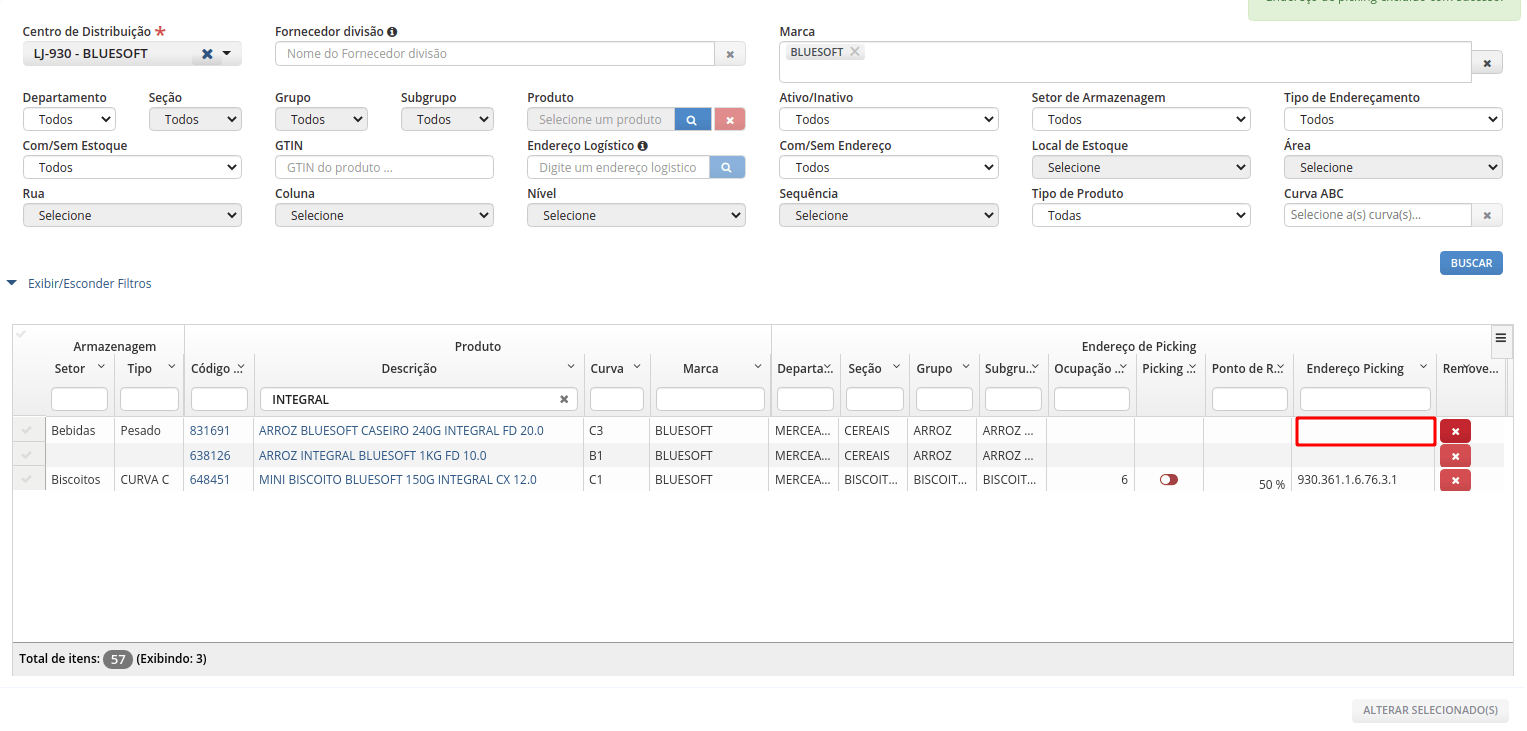Open product code link 638126
Screen dimensions: 1527x731
[210, 456]
